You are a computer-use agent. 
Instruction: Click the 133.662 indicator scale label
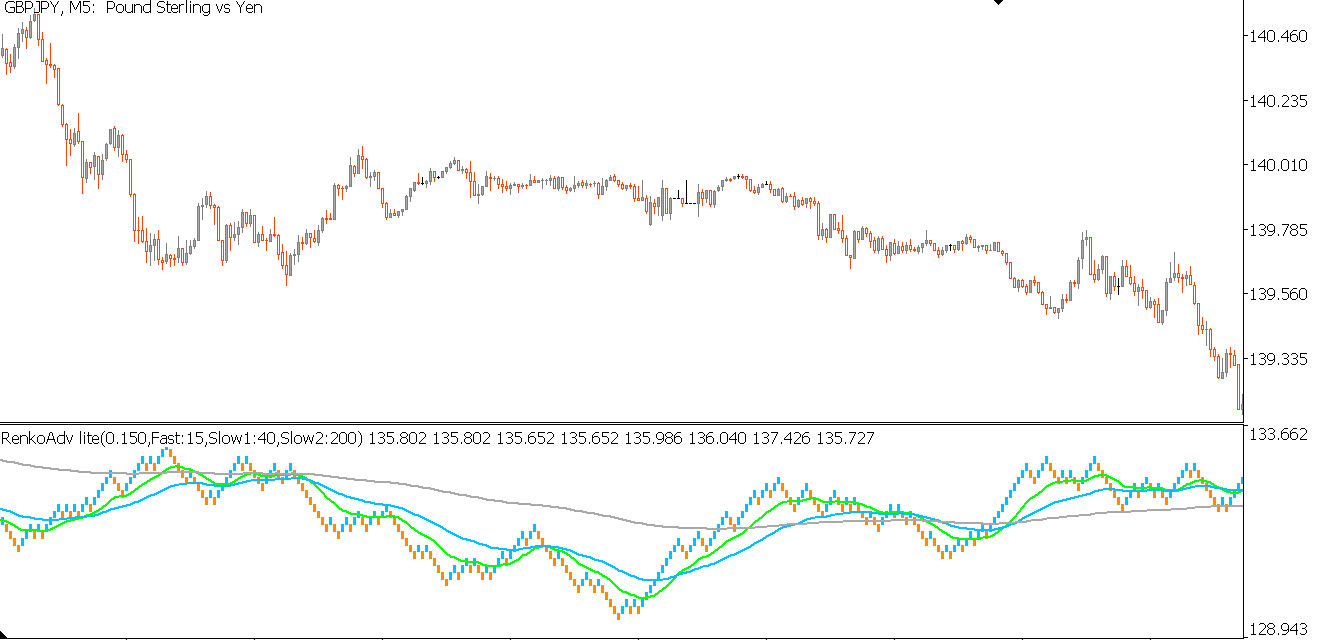coord(1279,434)
